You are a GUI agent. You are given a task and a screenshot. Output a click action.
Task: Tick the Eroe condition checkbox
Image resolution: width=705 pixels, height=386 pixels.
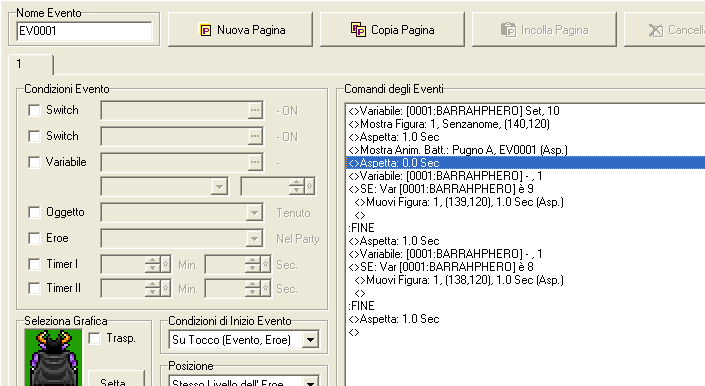[34, 238]
